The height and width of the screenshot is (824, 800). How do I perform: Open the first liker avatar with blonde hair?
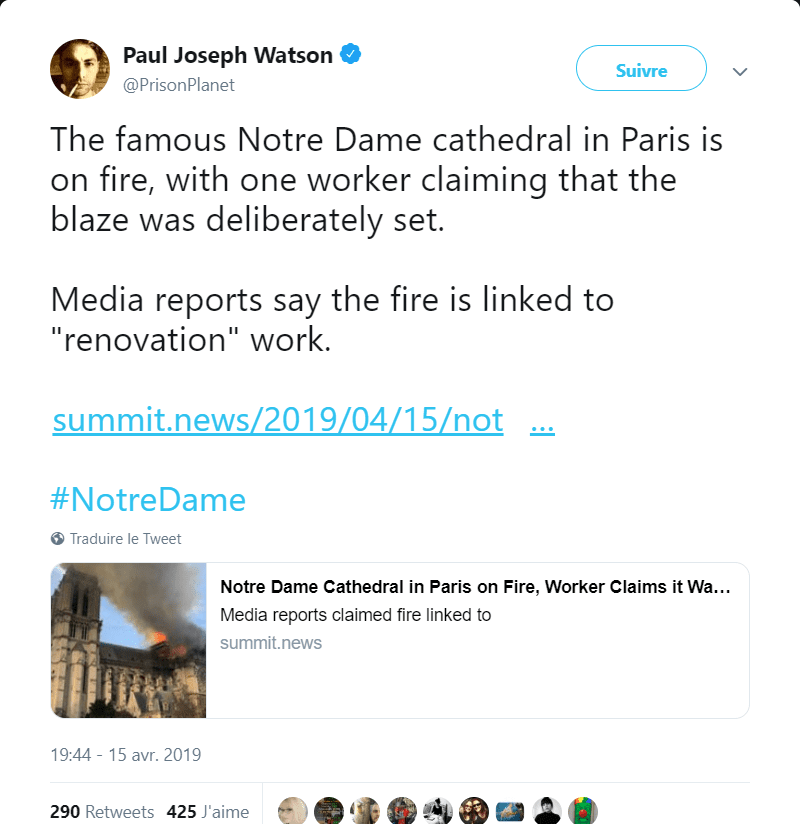[x=292, y=810]
